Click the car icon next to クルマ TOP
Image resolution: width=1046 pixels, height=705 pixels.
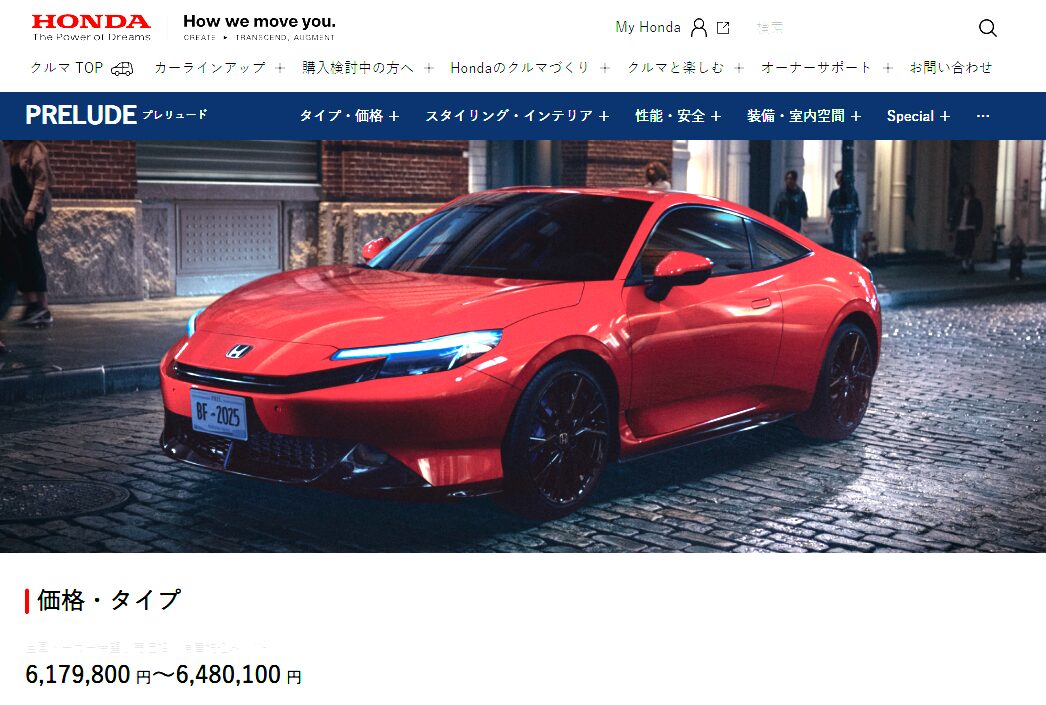pos(122,68)
